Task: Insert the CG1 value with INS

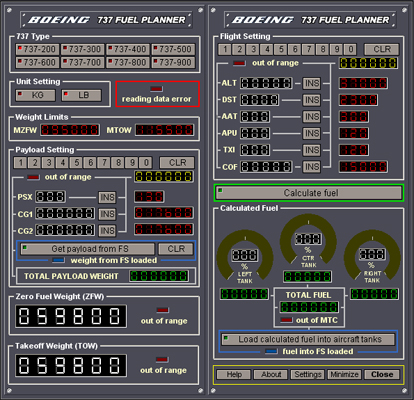Action: pyautogui.click(x=107, y=214)
